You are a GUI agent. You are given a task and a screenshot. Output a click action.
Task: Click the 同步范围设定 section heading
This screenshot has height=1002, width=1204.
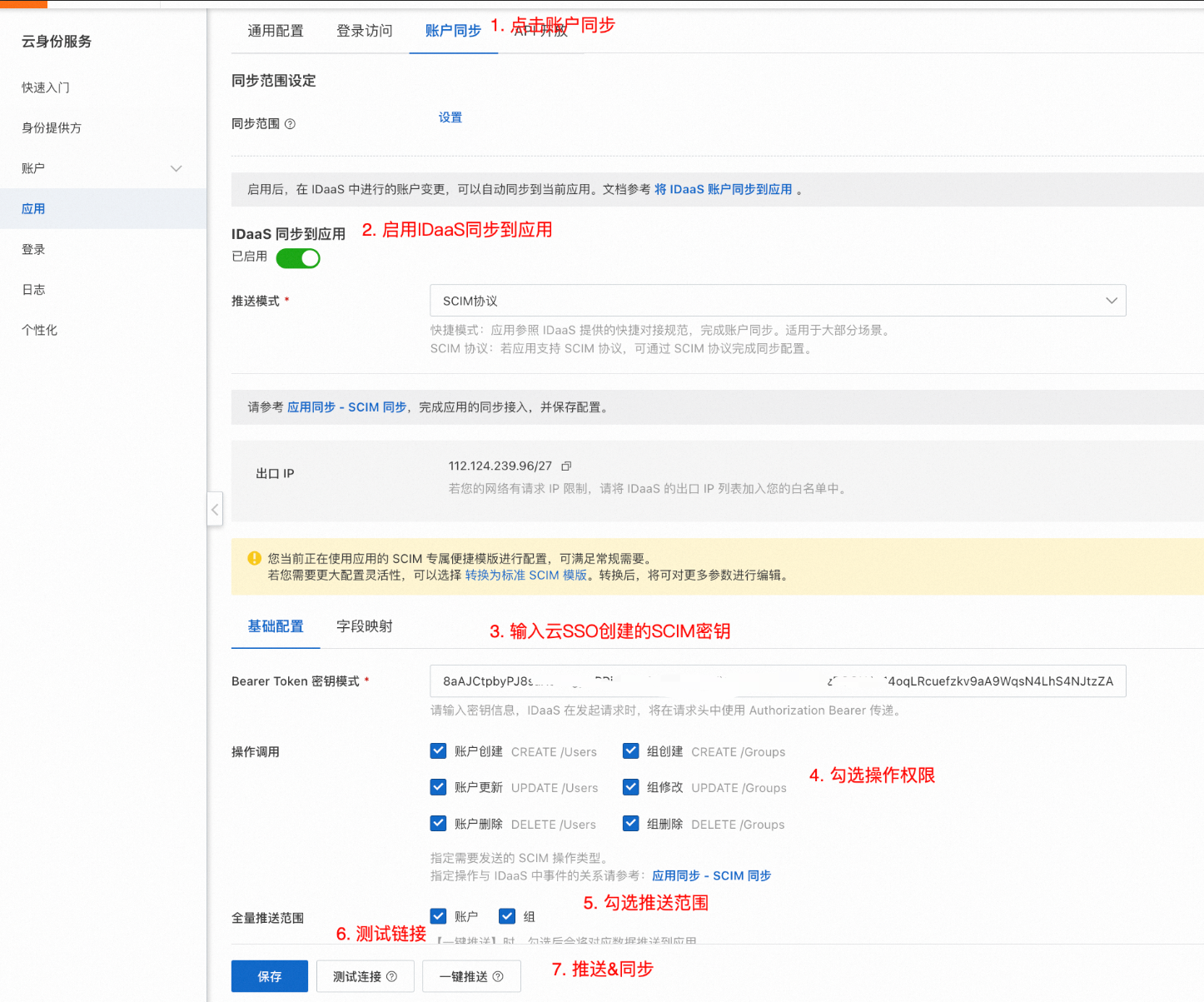point(274,81)
